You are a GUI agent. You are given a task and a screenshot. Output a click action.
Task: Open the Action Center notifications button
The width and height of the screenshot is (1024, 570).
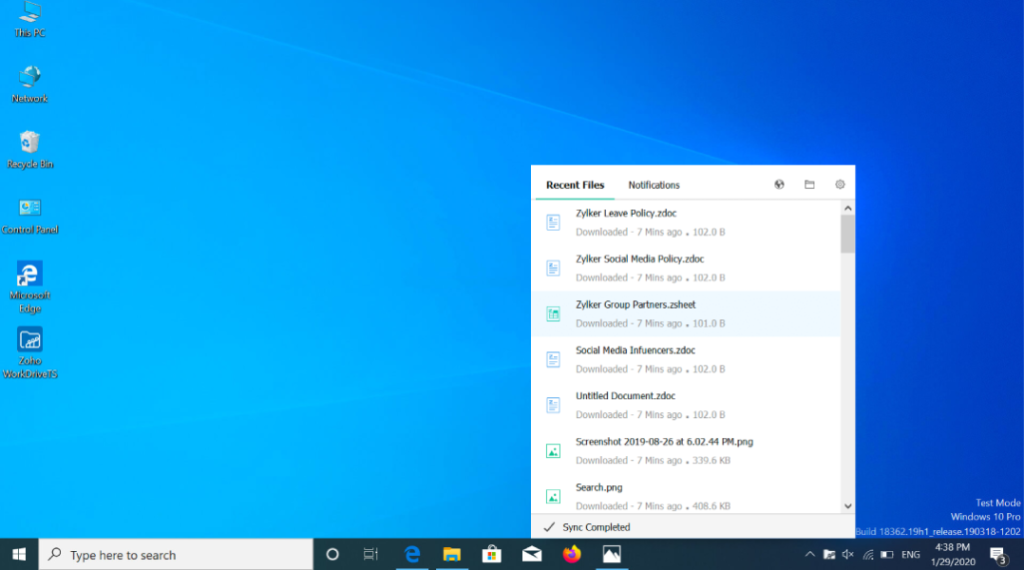pyautogui.click(x=997, y=555)
